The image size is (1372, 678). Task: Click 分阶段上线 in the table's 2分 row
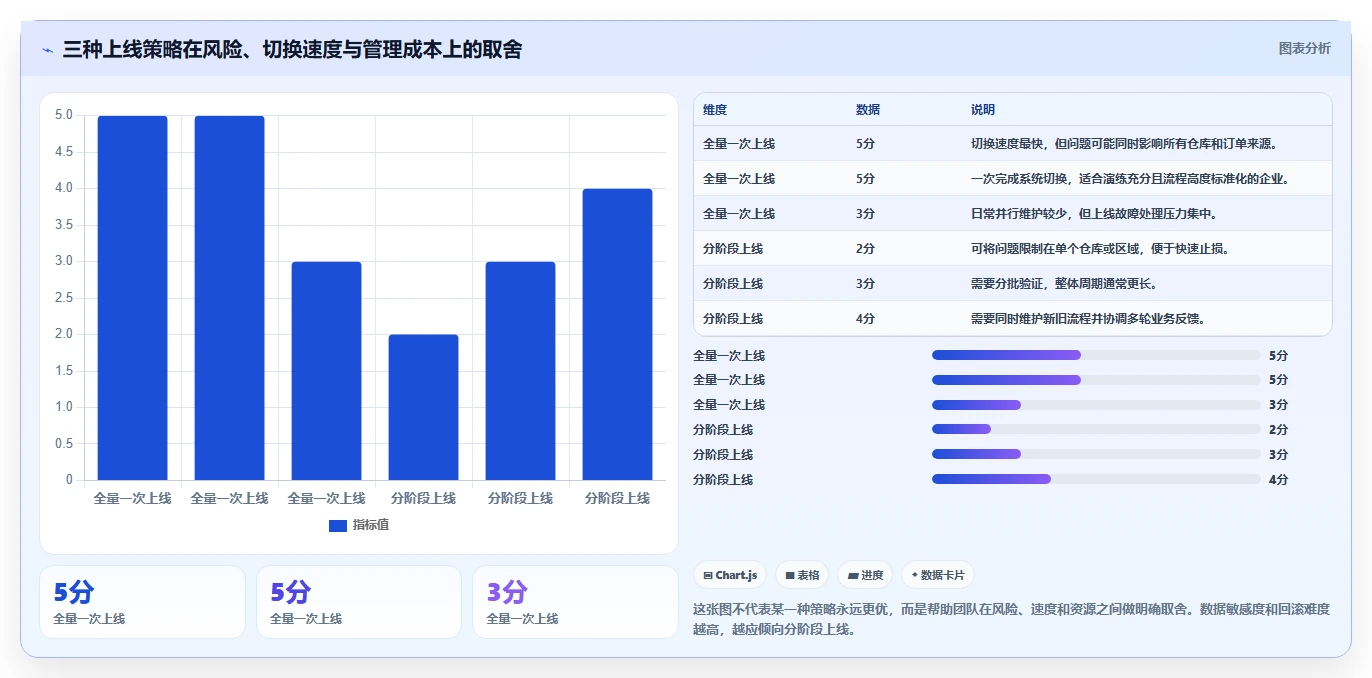click(733, 249)
